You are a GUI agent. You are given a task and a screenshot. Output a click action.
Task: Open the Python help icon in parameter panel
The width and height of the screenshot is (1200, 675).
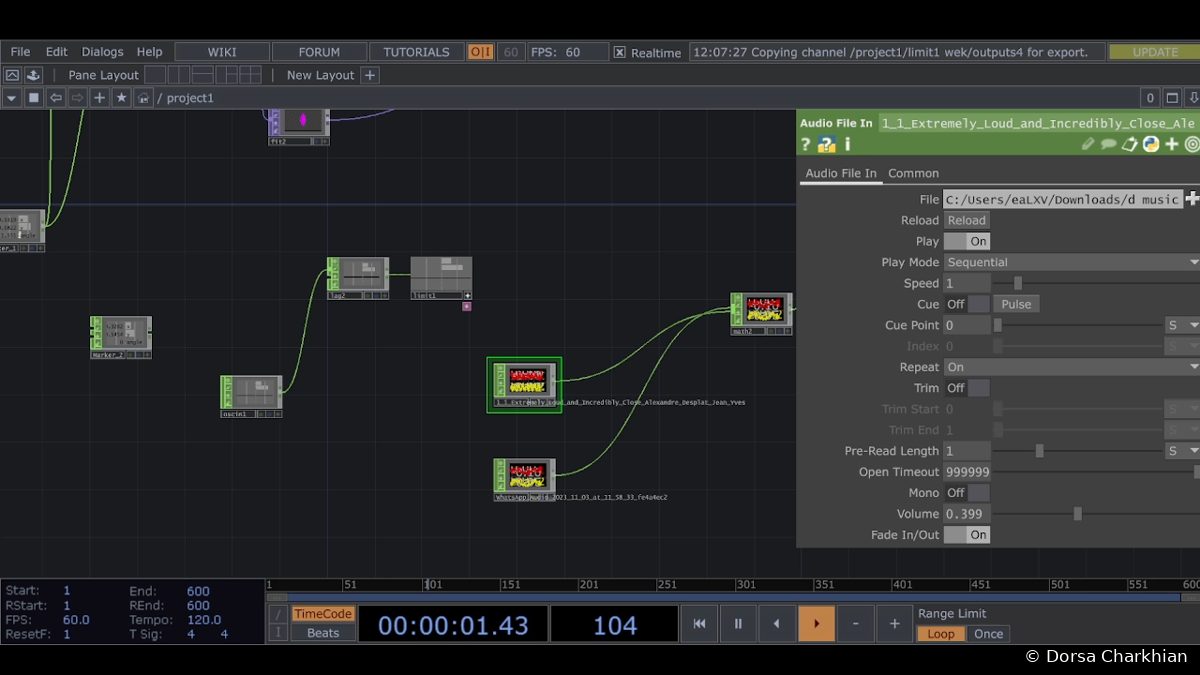pyautogui.click(x=826, y=144)
